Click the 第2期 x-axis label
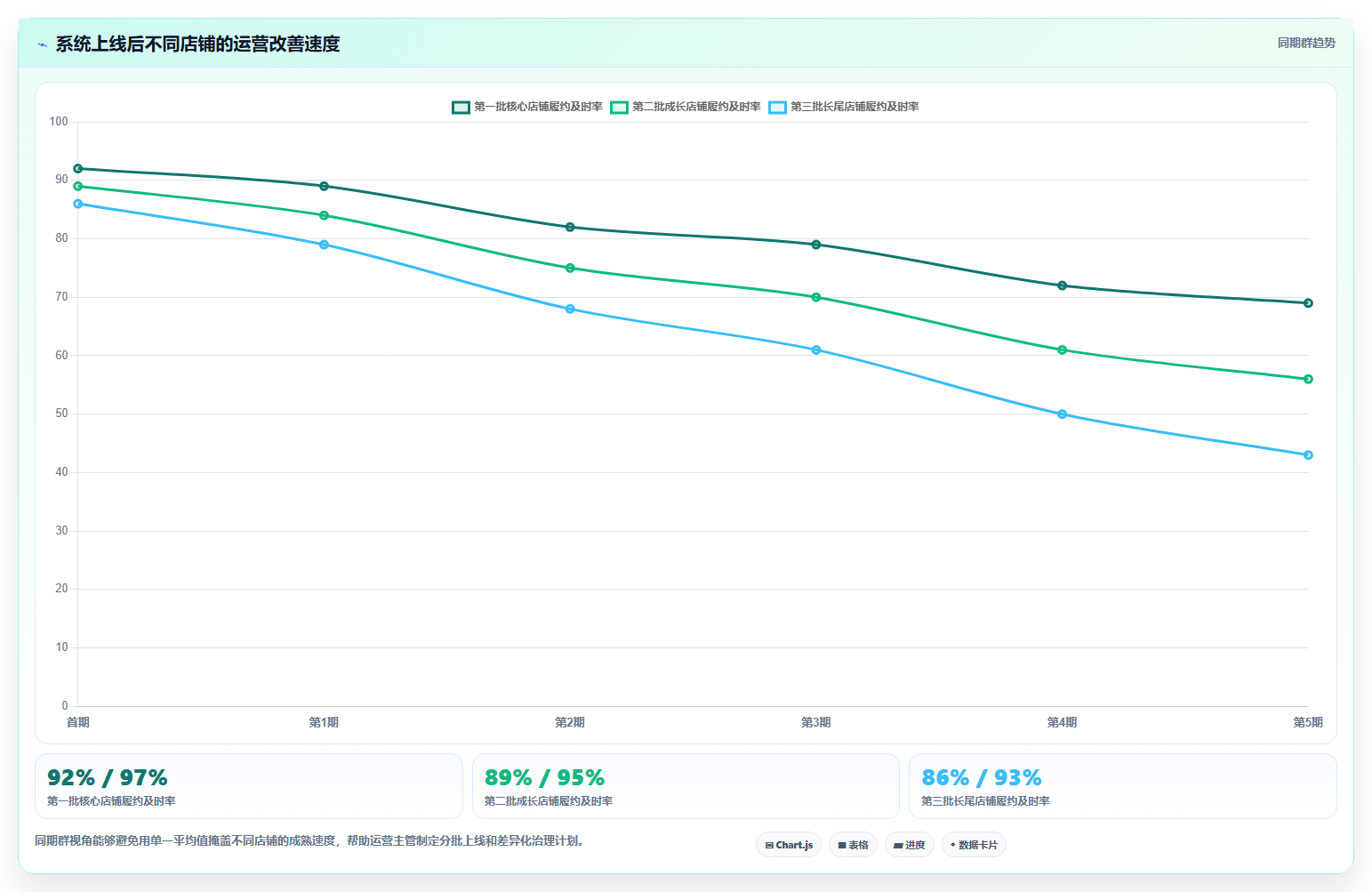This screenshot has width=1372, height=892. pyautogui.click(x=570, y=722)
